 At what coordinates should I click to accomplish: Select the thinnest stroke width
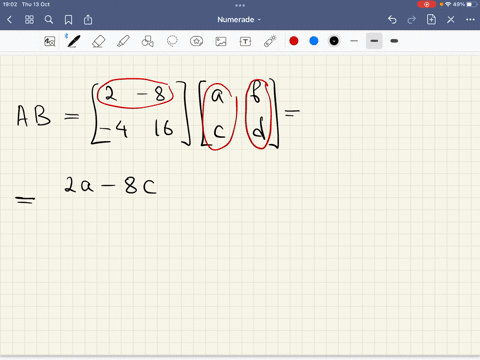(x=354, y=41)
